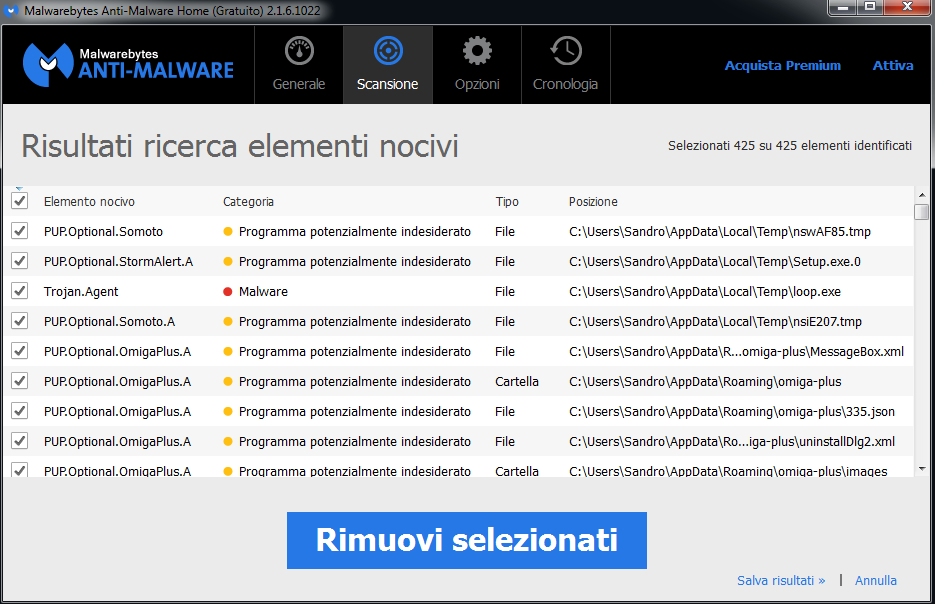Minimize the Malwarebytes window
Viewport: 935px width, 604px height.
pos(843,7)
